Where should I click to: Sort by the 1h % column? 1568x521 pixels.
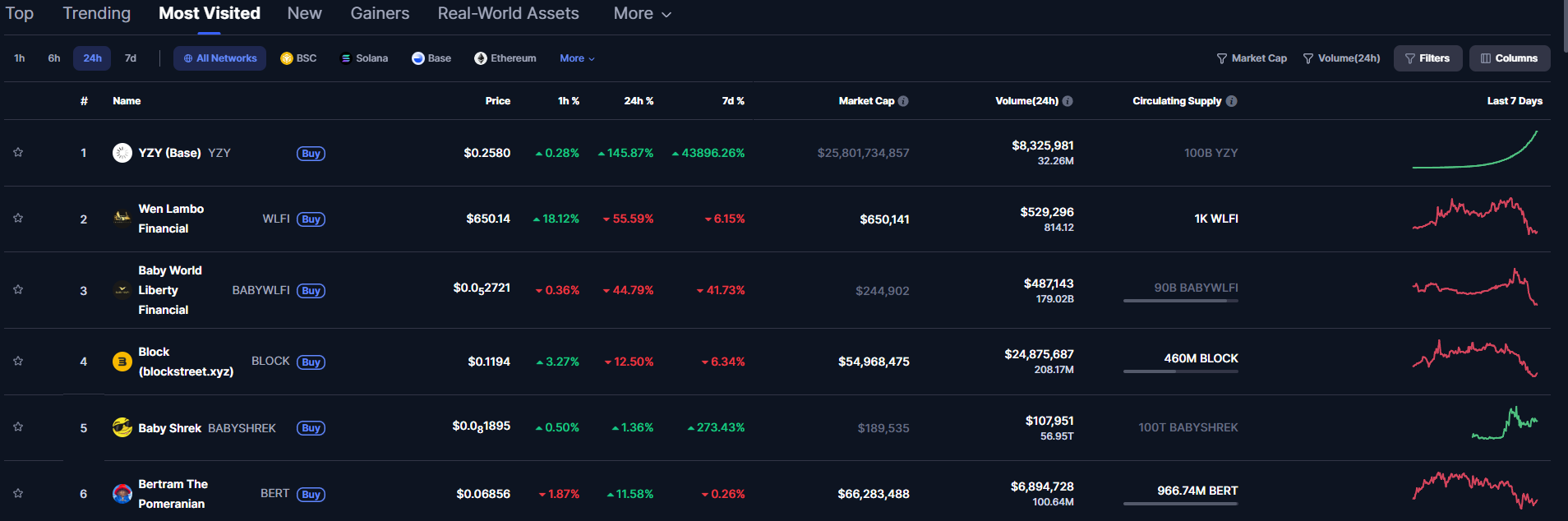[569, 101]
